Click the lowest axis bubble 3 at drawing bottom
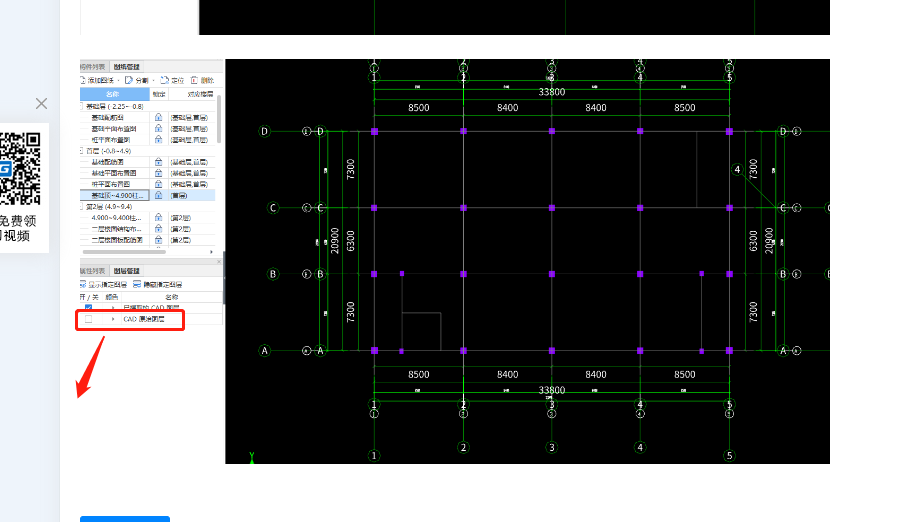This screenshot has width=911, height=522. tap(552, 448)
